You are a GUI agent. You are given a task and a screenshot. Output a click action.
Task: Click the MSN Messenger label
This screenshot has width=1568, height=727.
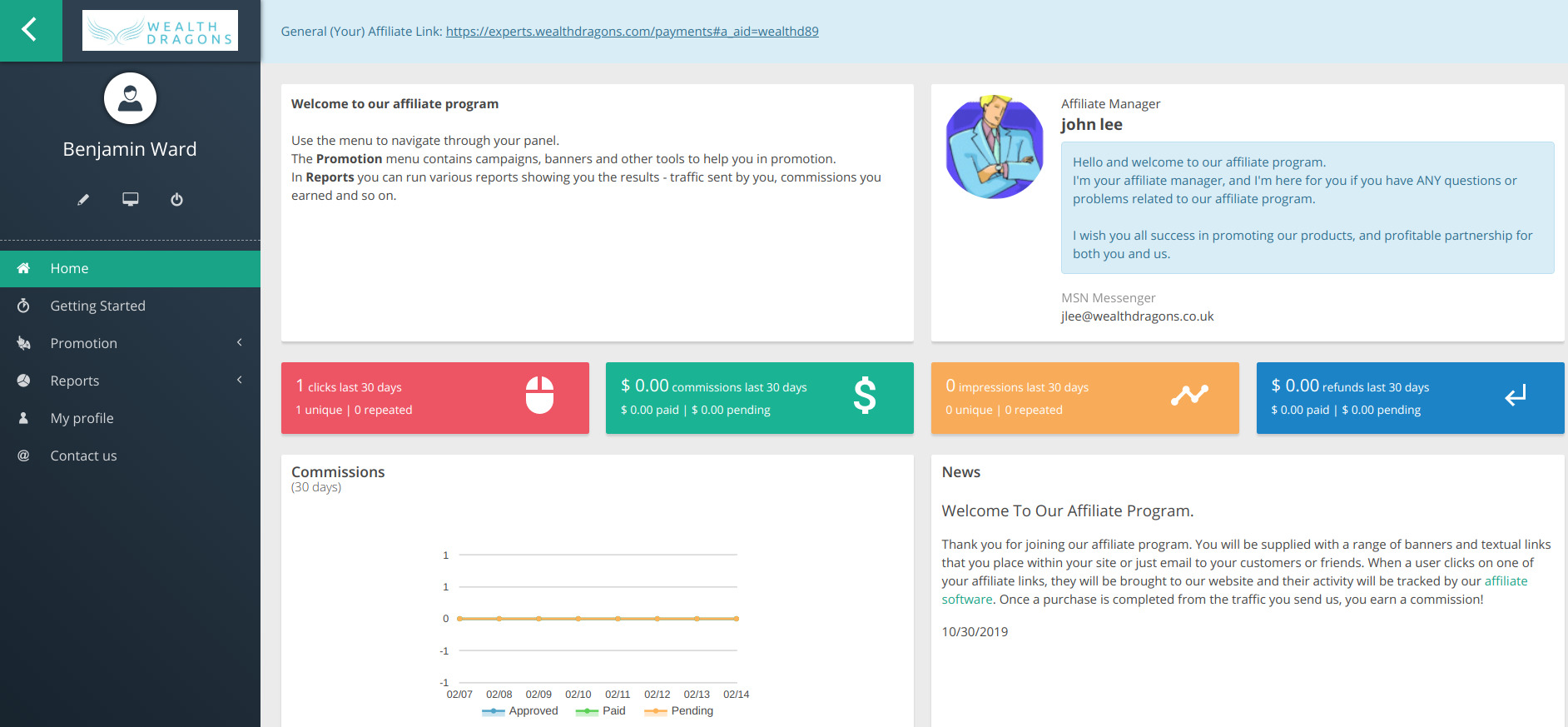point(1109,298)
